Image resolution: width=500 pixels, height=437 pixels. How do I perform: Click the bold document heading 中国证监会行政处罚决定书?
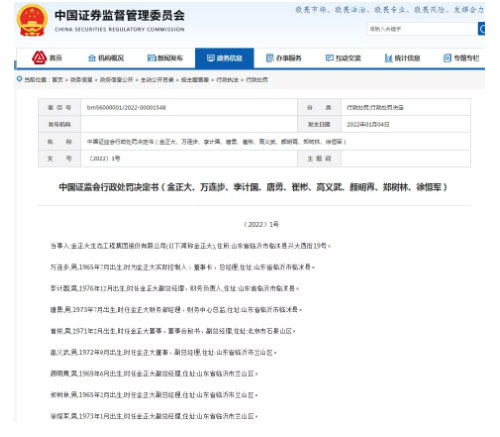click(x=253, y=187)
